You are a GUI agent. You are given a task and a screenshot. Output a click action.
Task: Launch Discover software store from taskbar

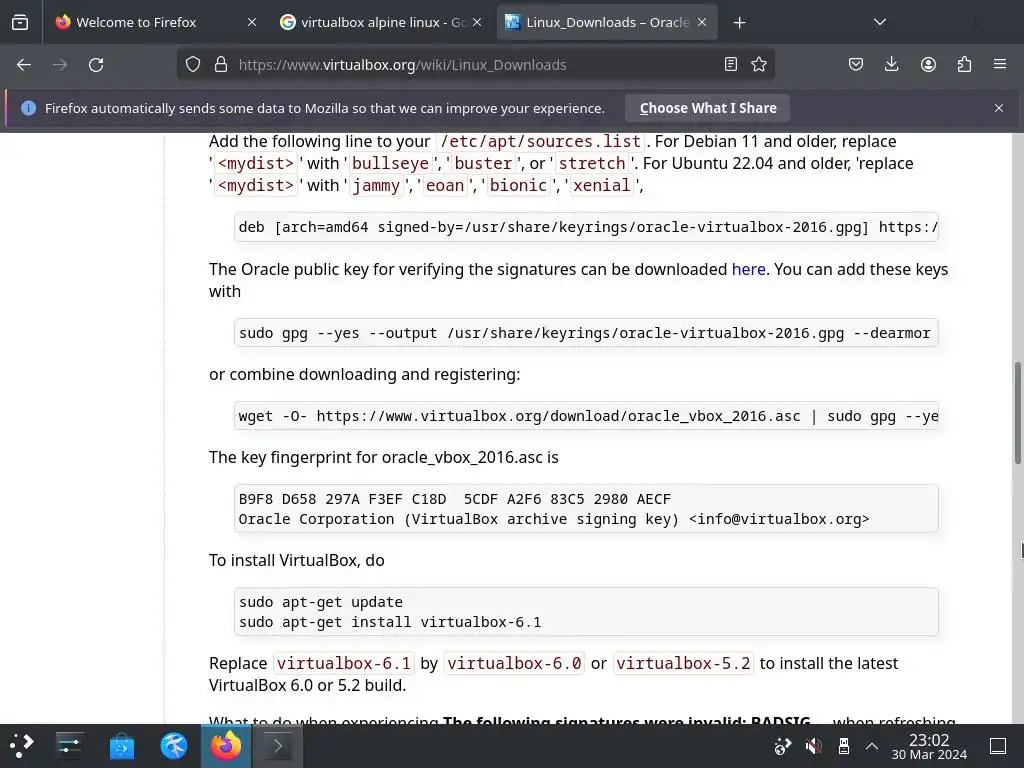coord(121,746)
